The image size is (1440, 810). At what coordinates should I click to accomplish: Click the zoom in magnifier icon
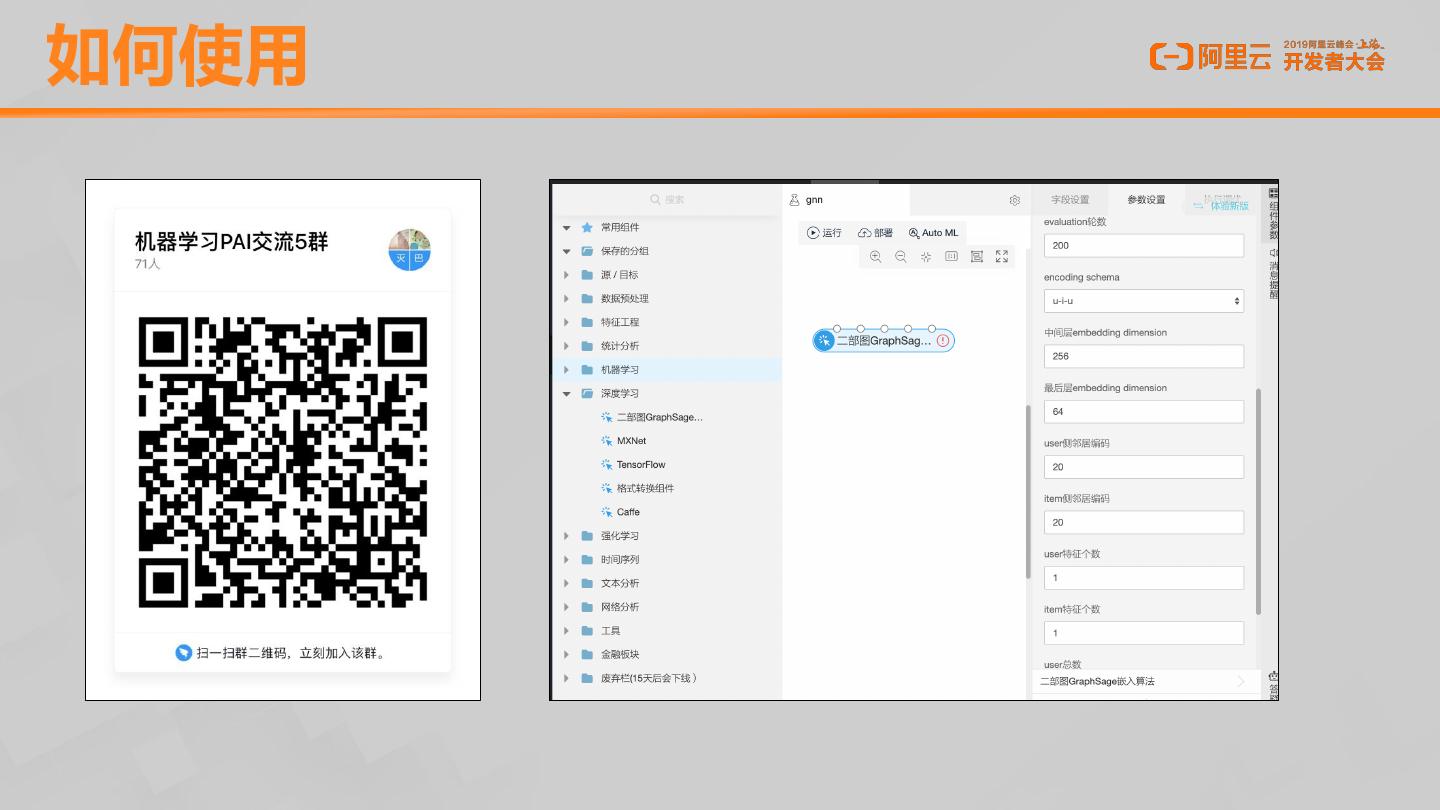point(876,257)
